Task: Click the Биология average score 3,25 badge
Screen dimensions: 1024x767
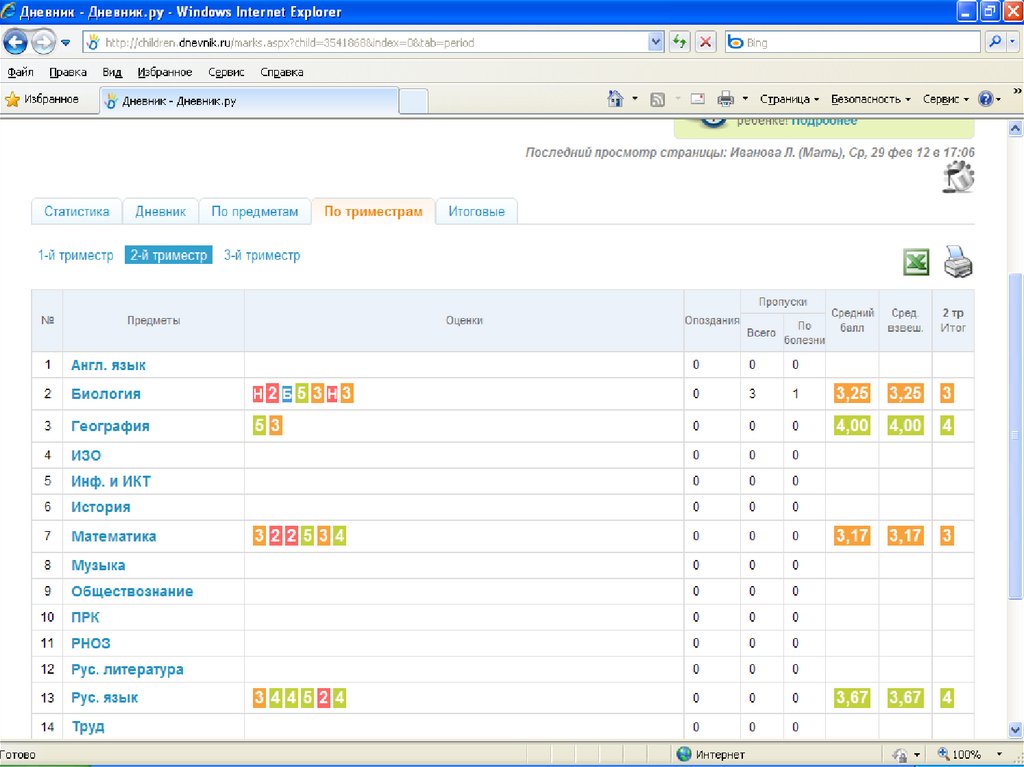Action: (852, 394)
